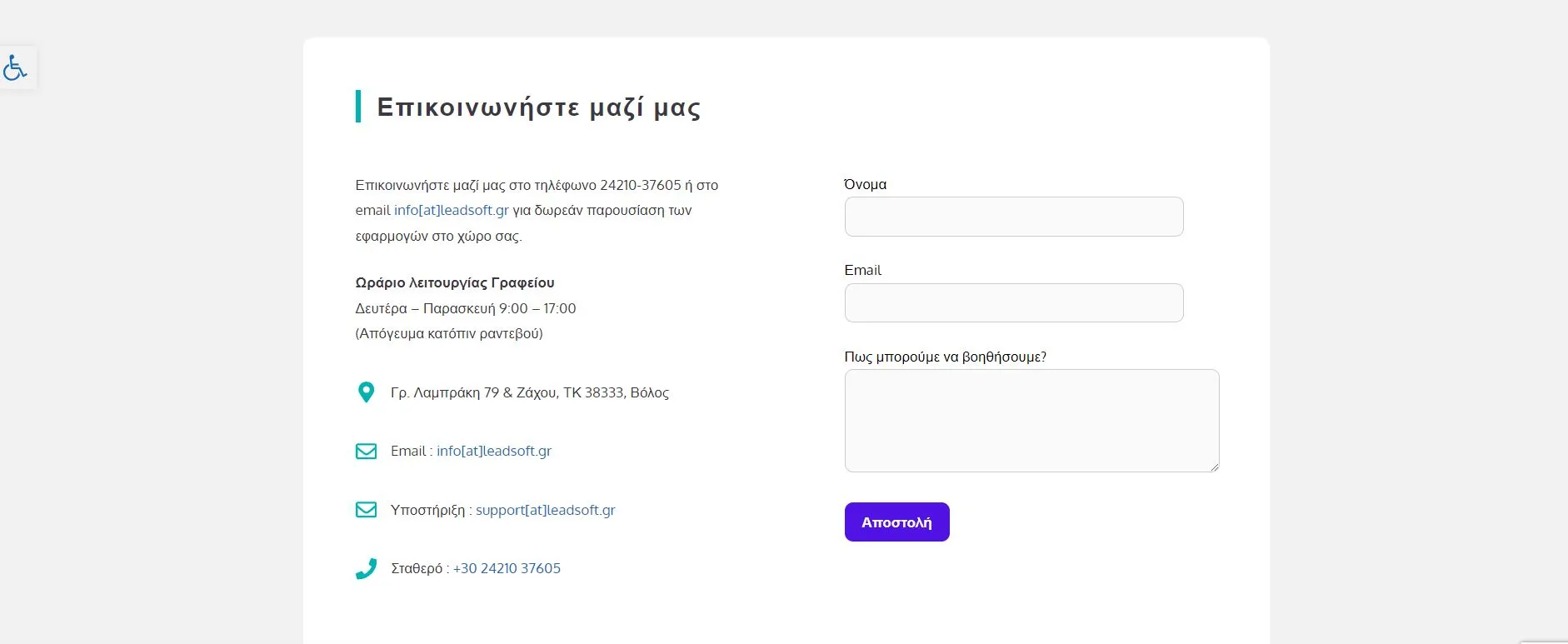1568x644 pixels.
Task: Click the Γρ. Λαμπράκη 79 address text
Action: (x=529, y=392)
